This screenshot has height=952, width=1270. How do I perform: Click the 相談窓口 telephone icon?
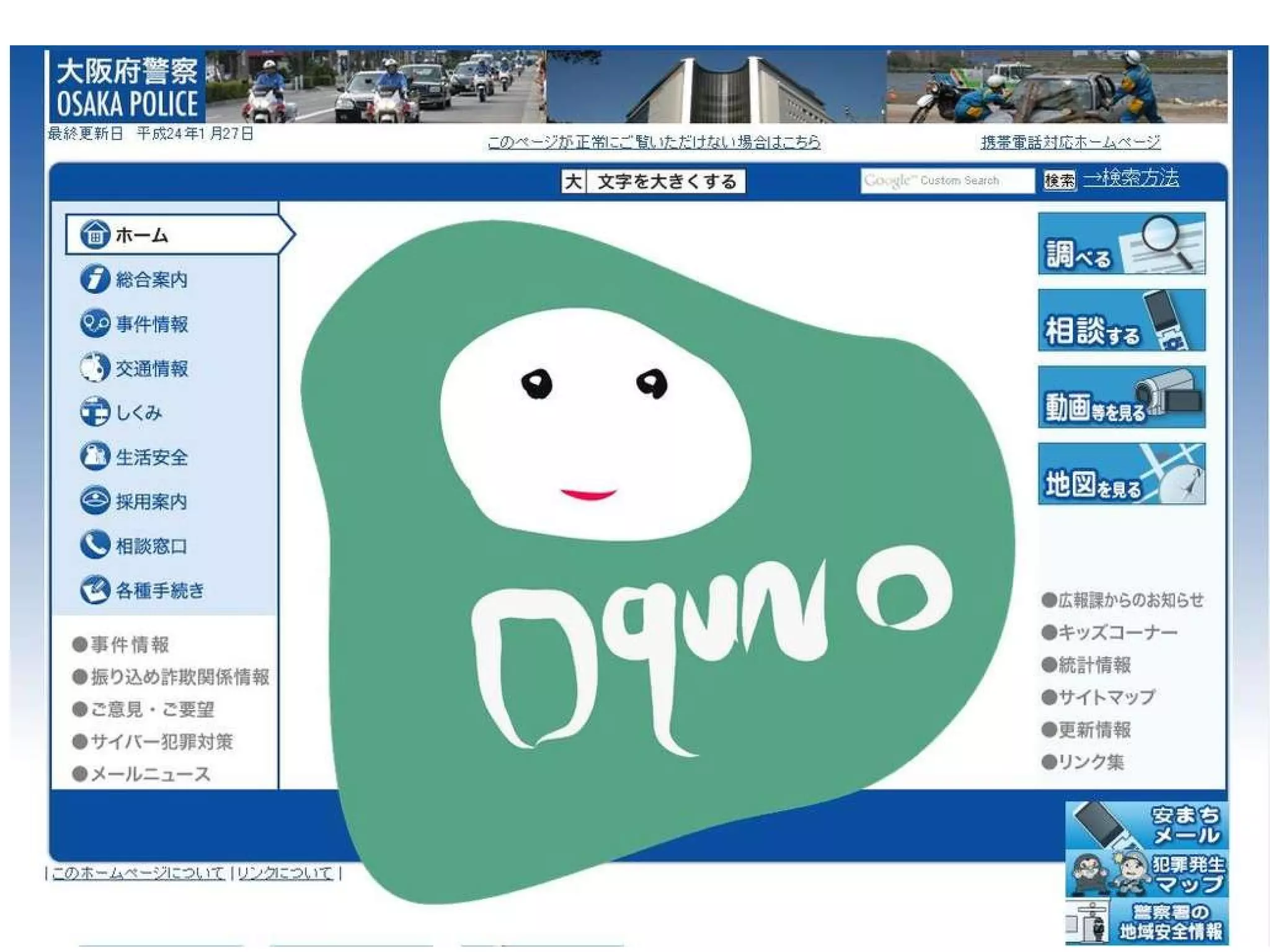pos(95,545)
